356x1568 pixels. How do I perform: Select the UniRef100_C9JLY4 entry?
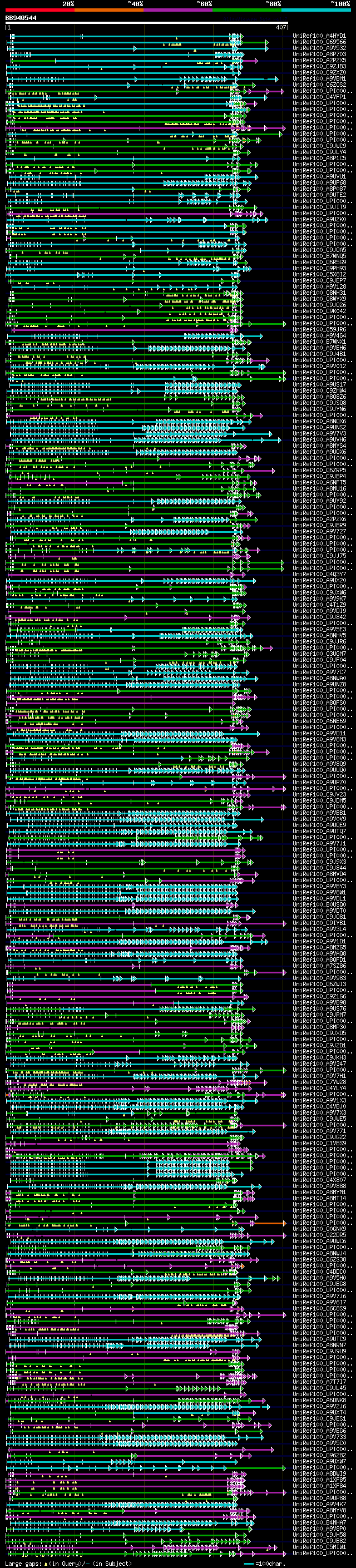pos(319,152)
